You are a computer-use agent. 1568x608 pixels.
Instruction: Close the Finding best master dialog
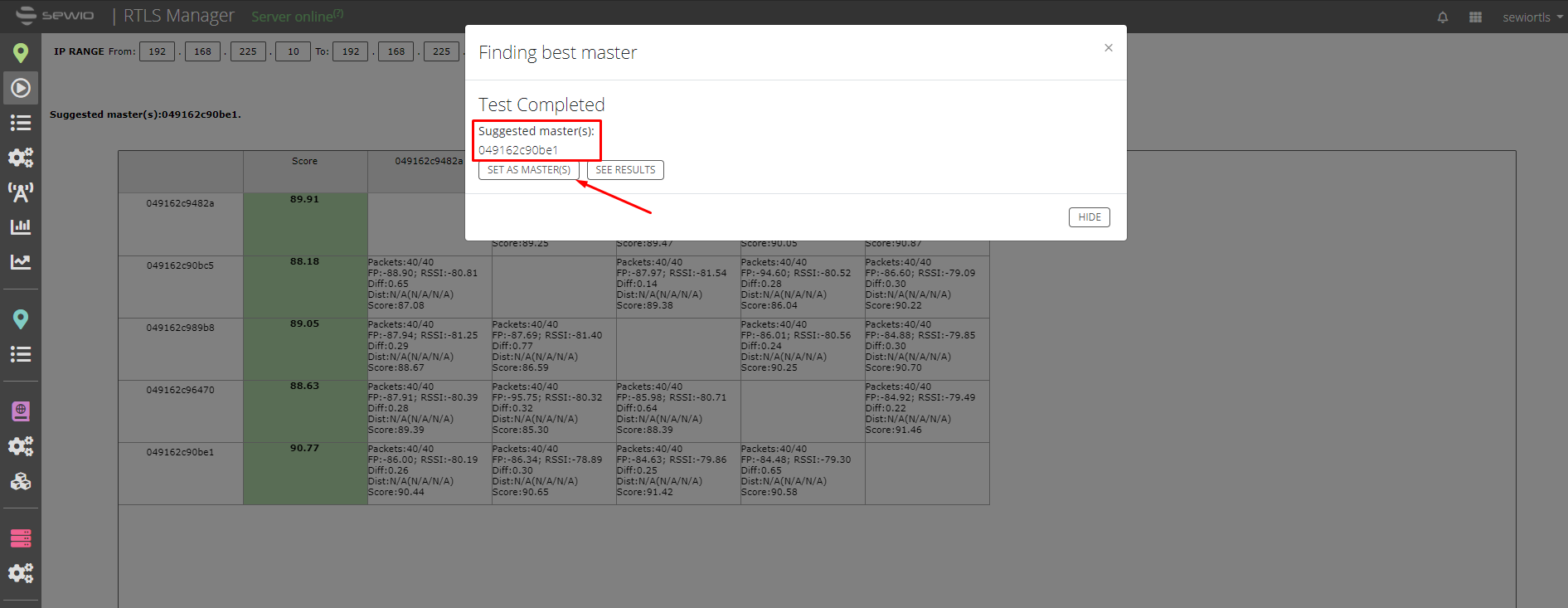(x=1109, y=48)
